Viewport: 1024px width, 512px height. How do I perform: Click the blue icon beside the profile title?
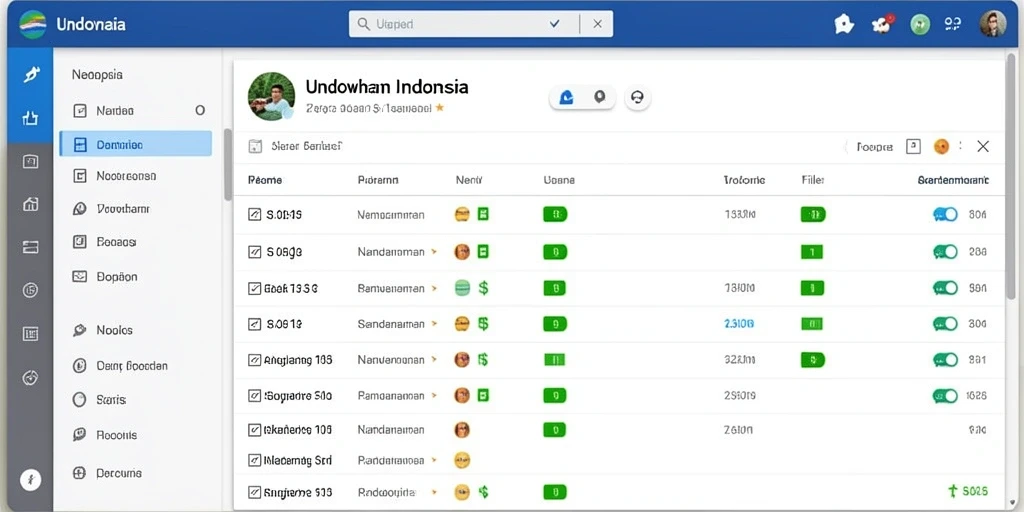pos(567,98)
